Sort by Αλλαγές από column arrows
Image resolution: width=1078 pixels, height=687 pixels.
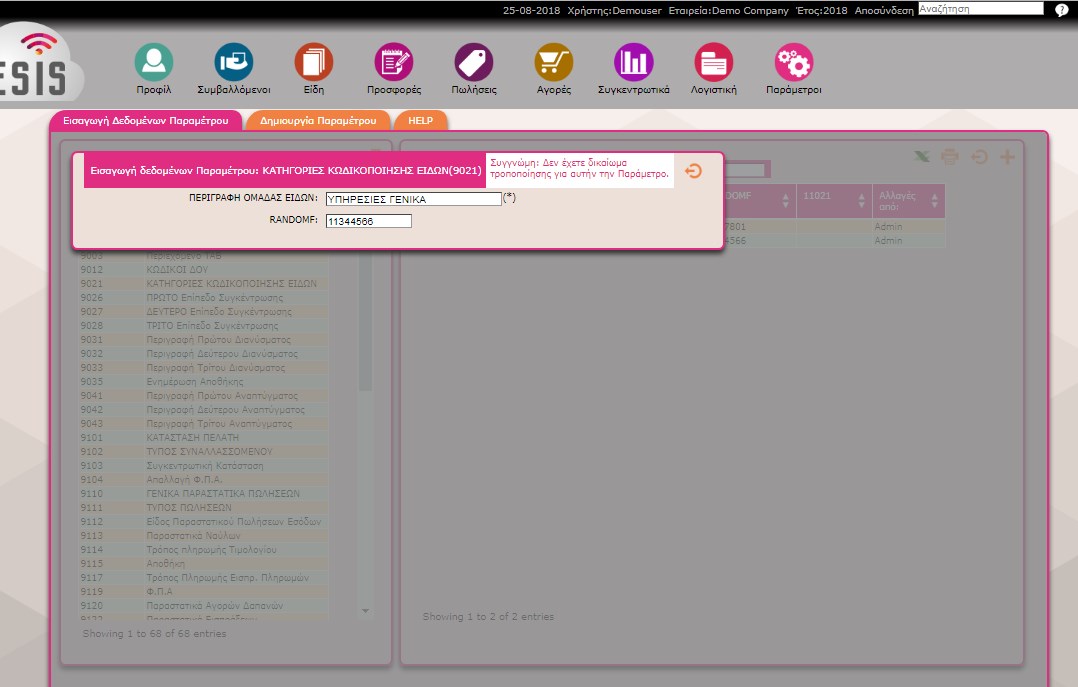pos(935,200)
